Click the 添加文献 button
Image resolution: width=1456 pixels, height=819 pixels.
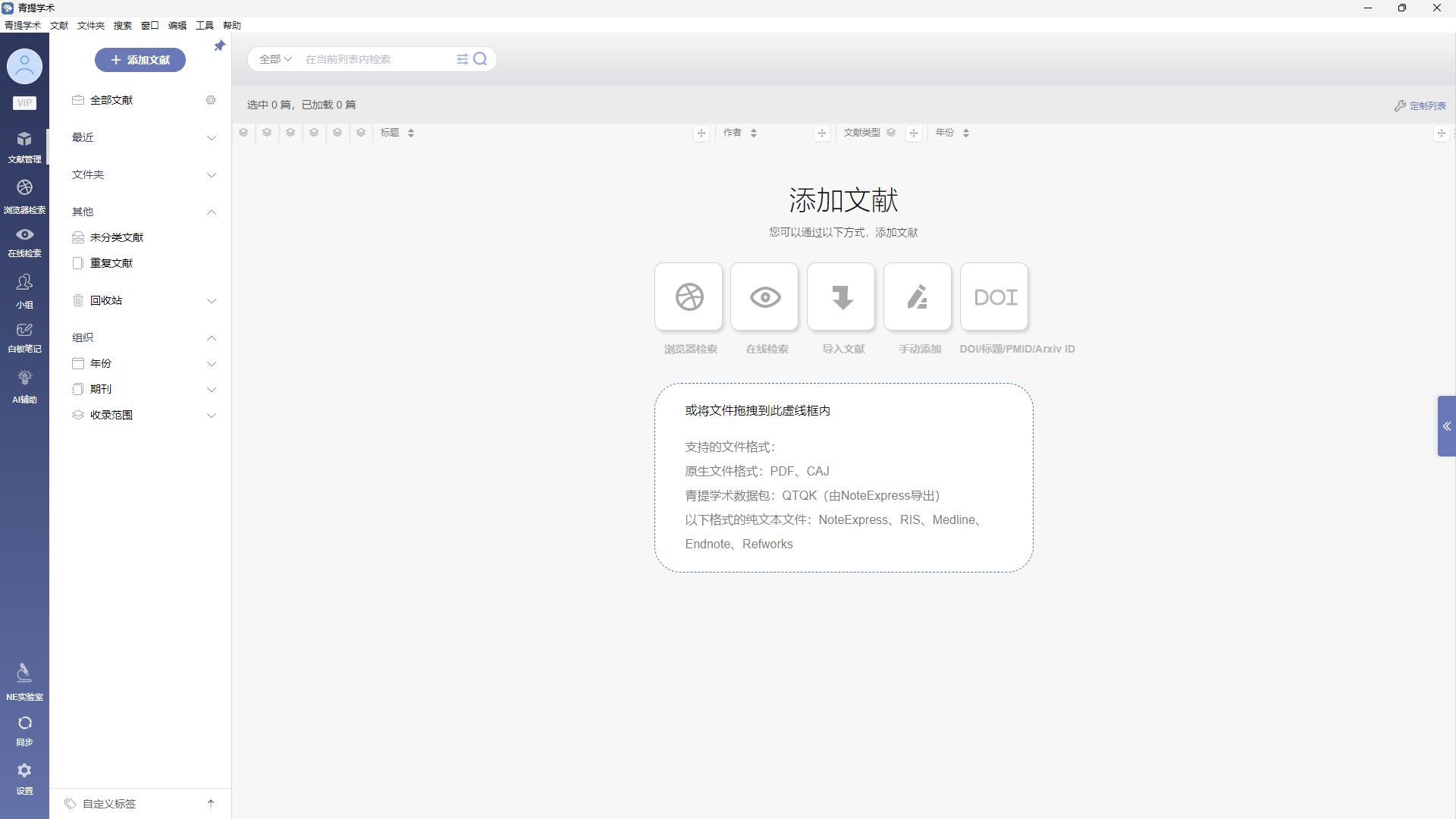[140, 60]
